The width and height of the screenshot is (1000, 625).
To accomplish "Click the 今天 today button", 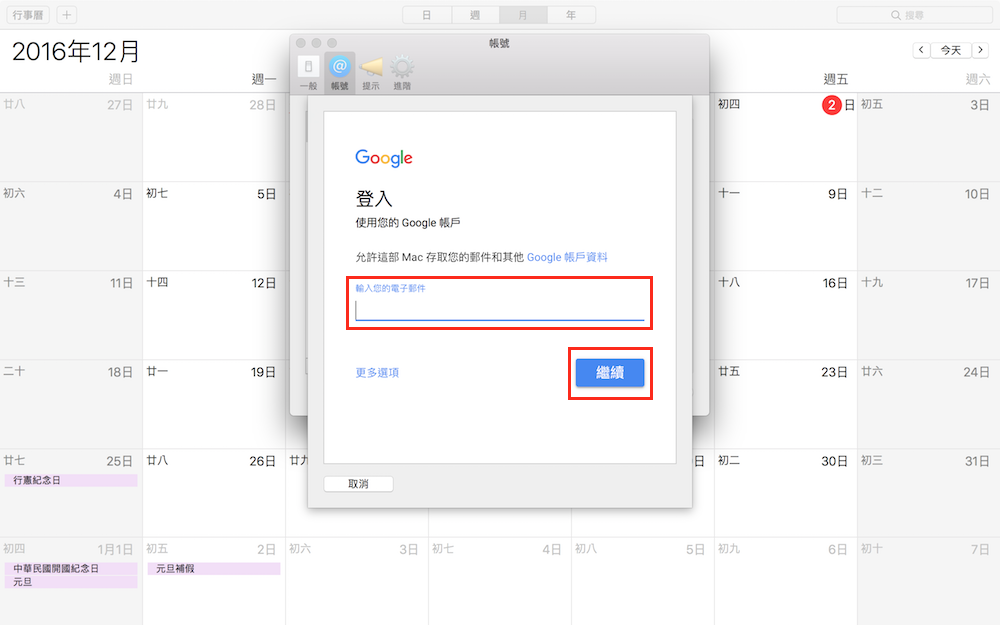I will tap(950, 50).
